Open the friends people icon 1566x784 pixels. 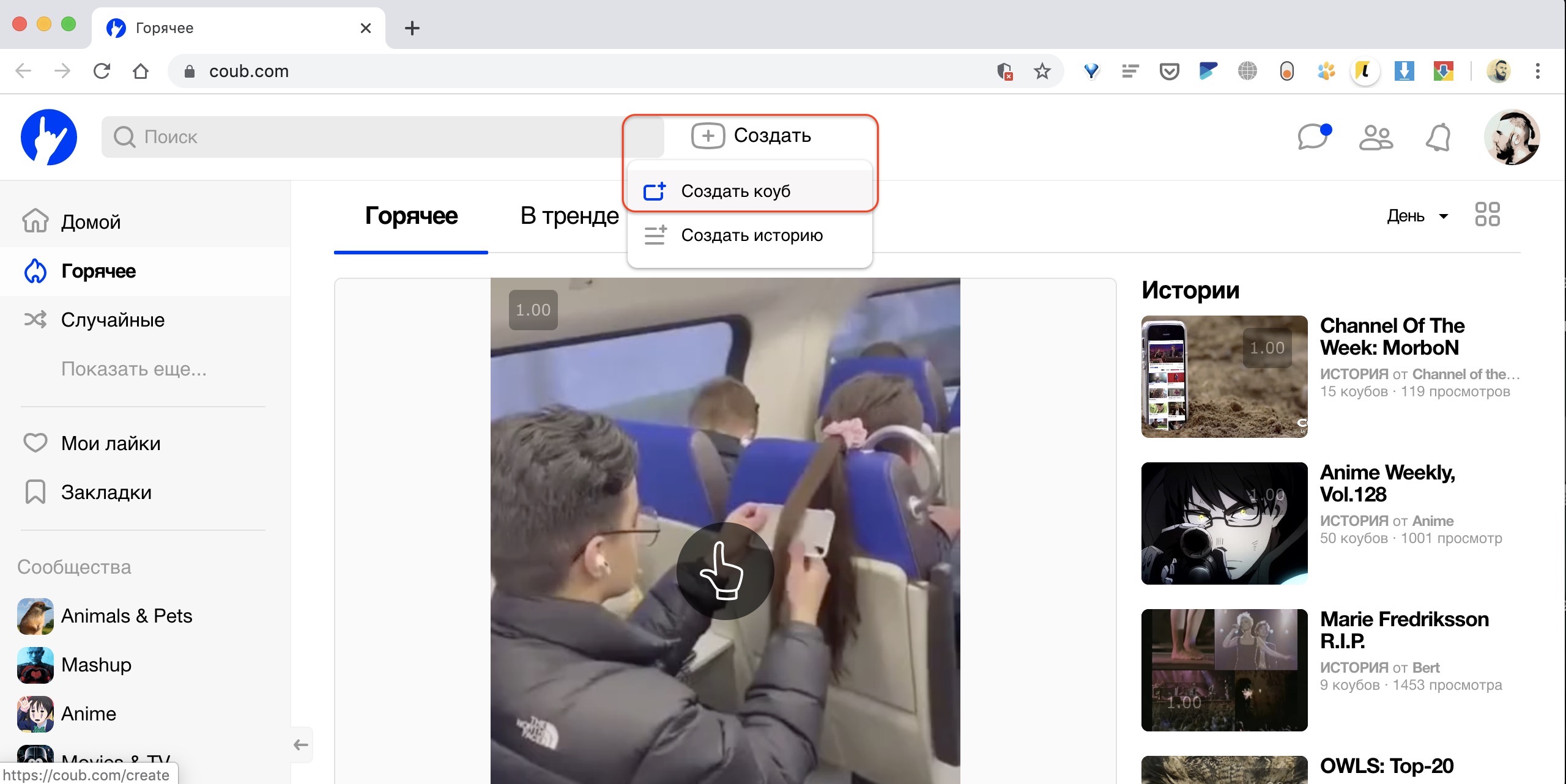click(1376, 137)
